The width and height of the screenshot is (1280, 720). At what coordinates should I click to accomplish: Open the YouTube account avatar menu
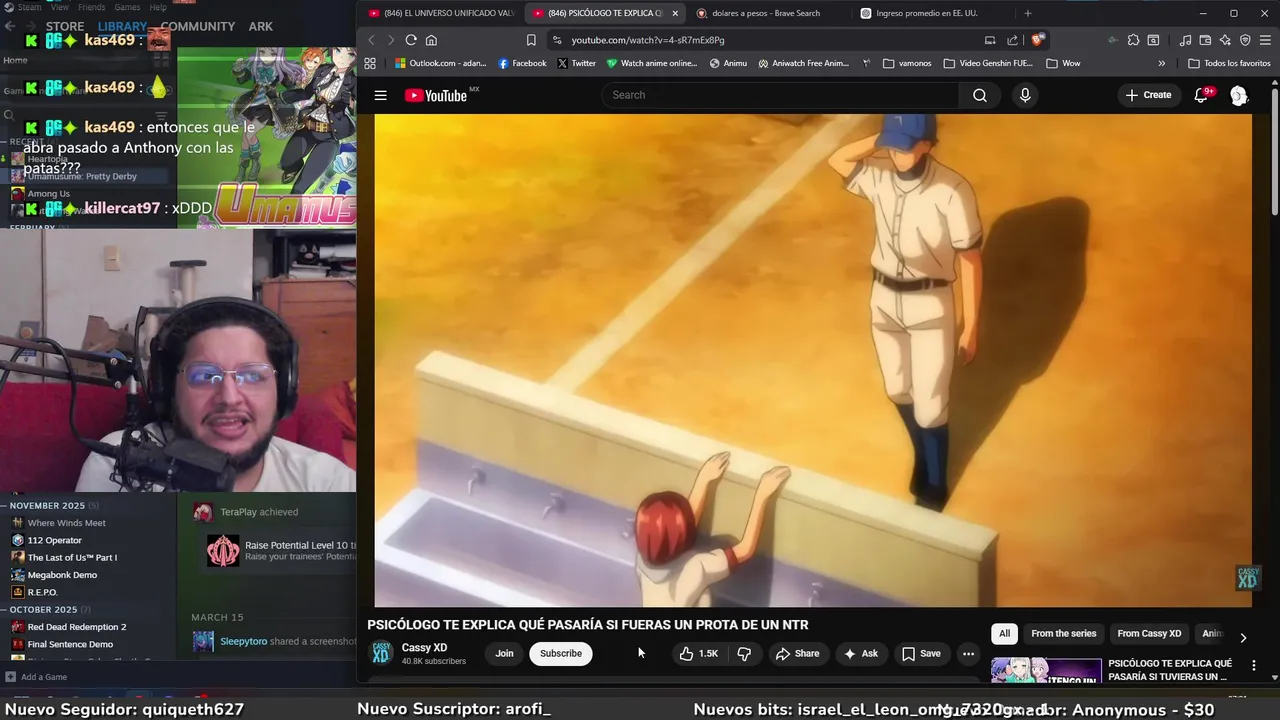(1239, 95)
